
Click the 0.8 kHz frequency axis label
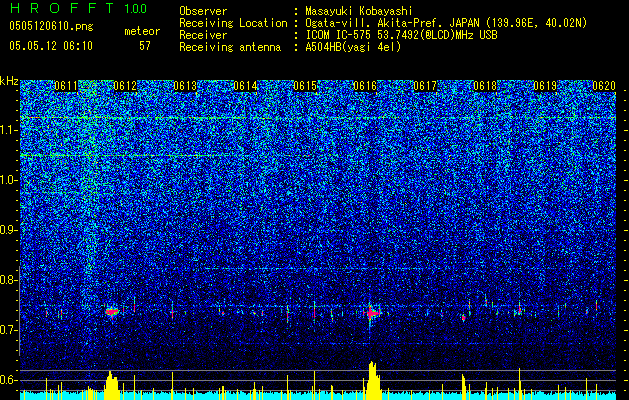point(8,280)
